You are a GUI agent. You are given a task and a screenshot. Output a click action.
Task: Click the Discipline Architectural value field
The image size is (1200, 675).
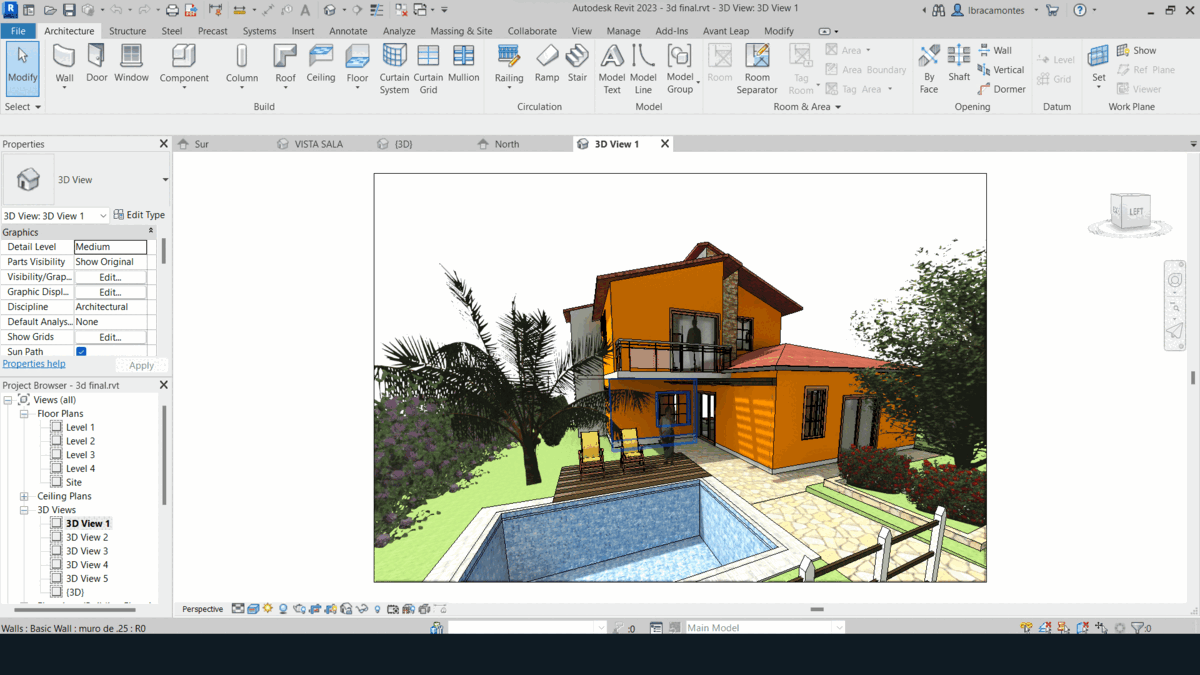[110, 307]
